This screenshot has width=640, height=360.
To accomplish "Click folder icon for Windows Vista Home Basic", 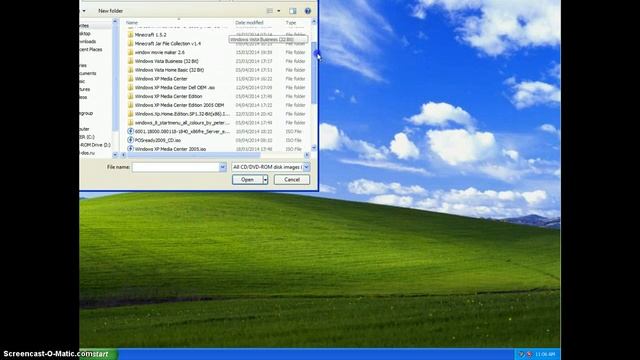I will pyautogui.click(x=131, y=70).
